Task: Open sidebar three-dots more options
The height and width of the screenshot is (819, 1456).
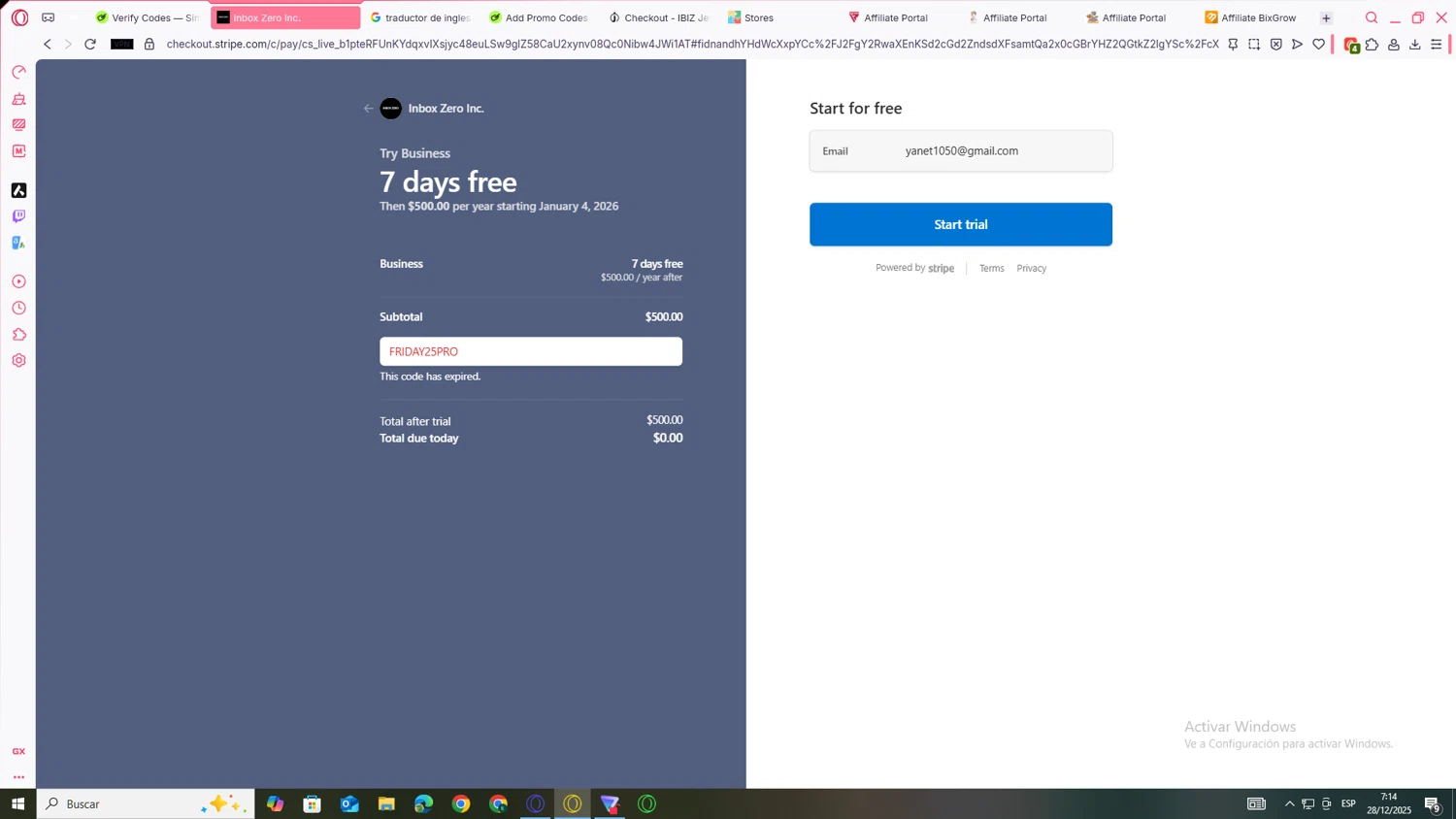Action: tap(18, 777)
